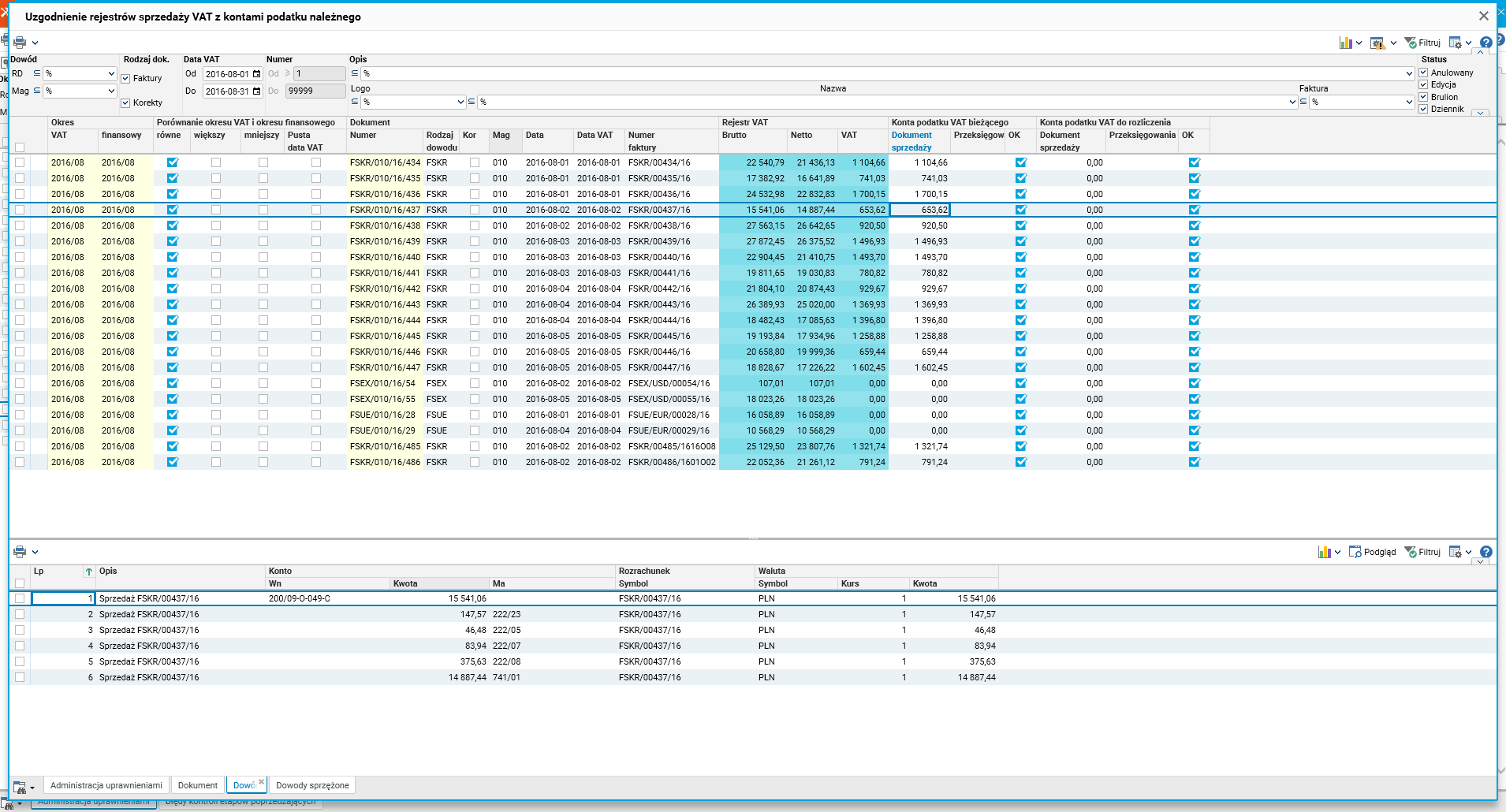
Task: Click the Podgląd button in lower toolbar
Action: tap(1373, 552)
